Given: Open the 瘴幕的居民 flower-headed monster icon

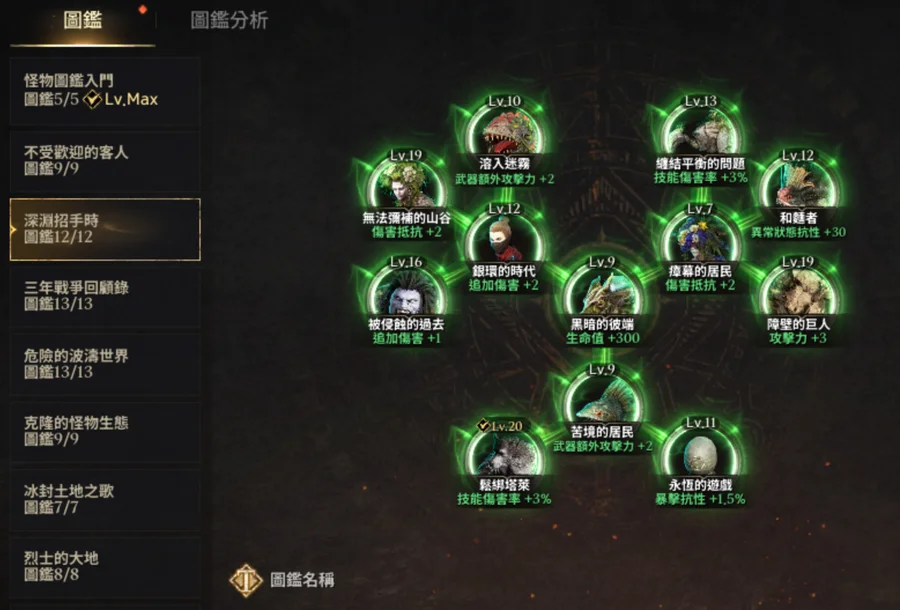Looking at the screenshot, I should (700, 240).
